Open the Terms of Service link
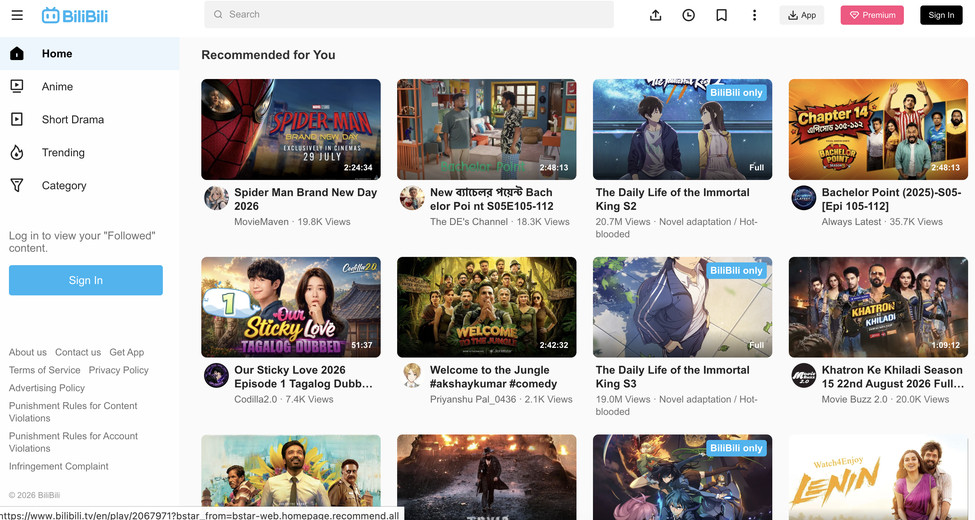The width and height of the screenshot is (975, 520). pos(44,370)
